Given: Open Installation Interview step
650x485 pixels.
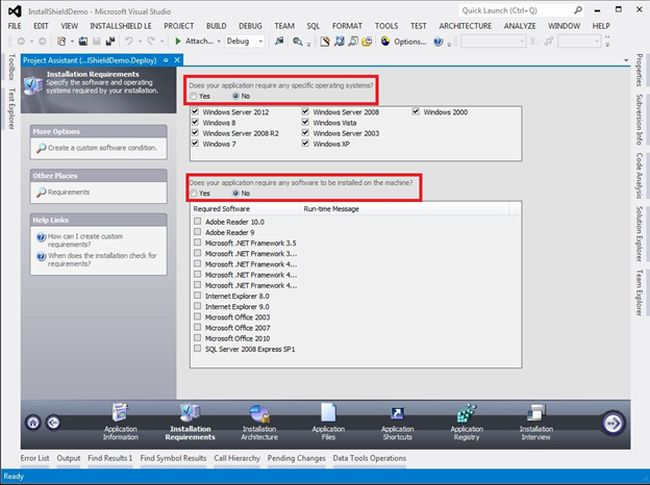Looking at the screenshot, I should pyautogui.click(x=536, y=422).
